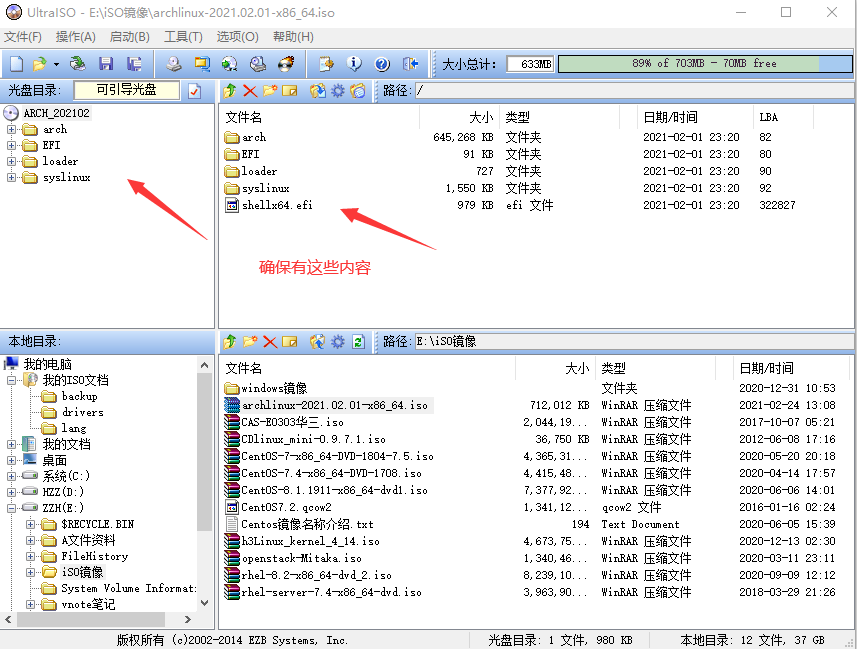Expand the 系统(C:) drive node
This screenshot has width=857, height=649.
click(11, 476)
